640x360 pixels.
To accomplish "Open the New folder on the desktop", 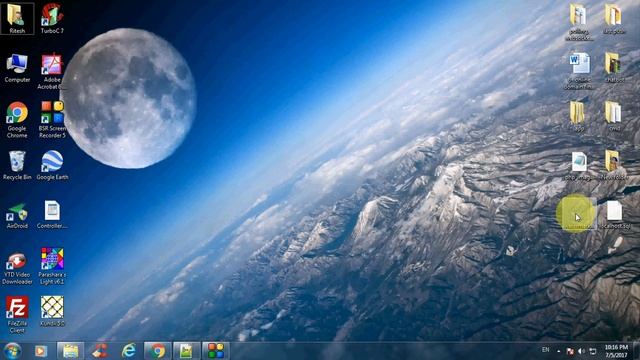I will pyautogui.click(x=614, y=165).
